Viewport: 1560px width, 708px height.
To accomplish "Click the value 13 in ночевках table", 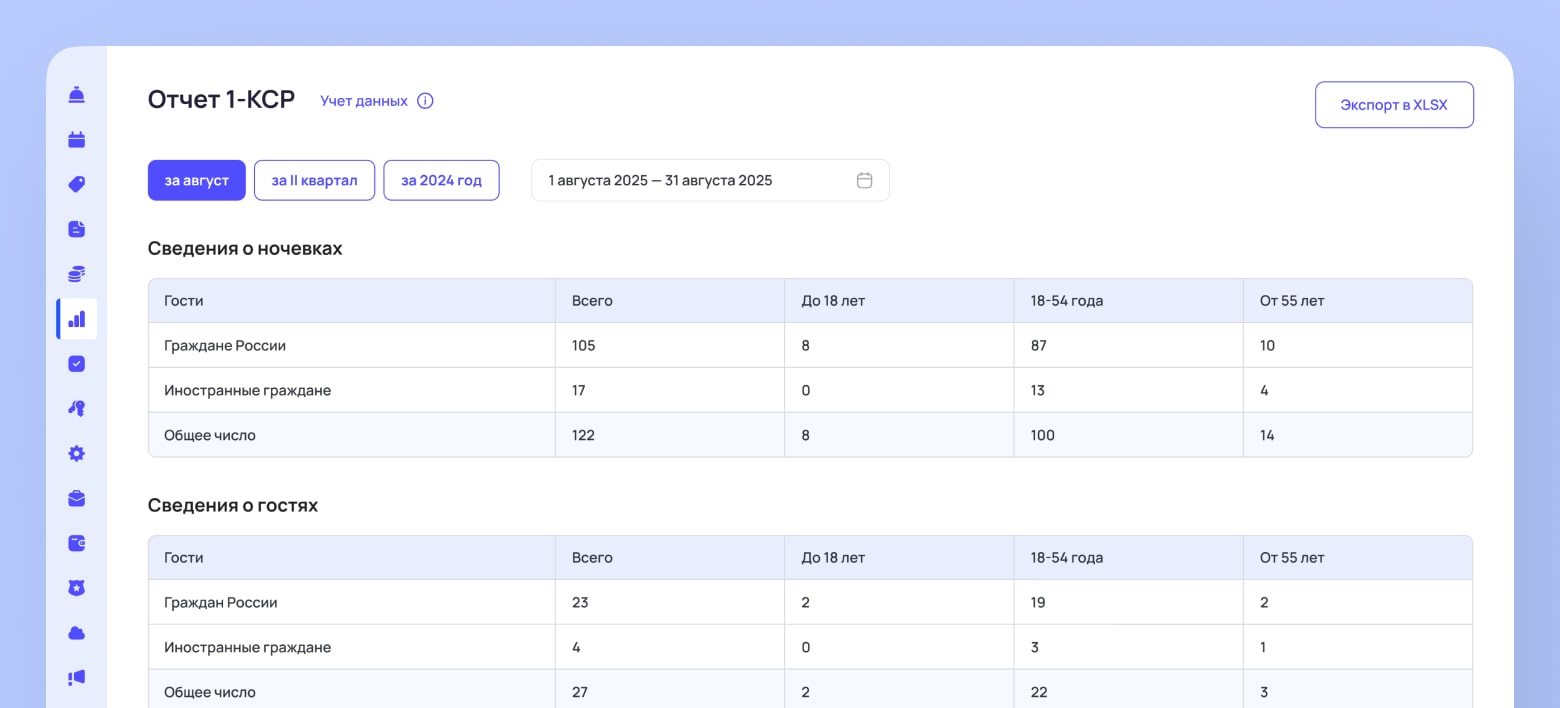I will 1037,391.
